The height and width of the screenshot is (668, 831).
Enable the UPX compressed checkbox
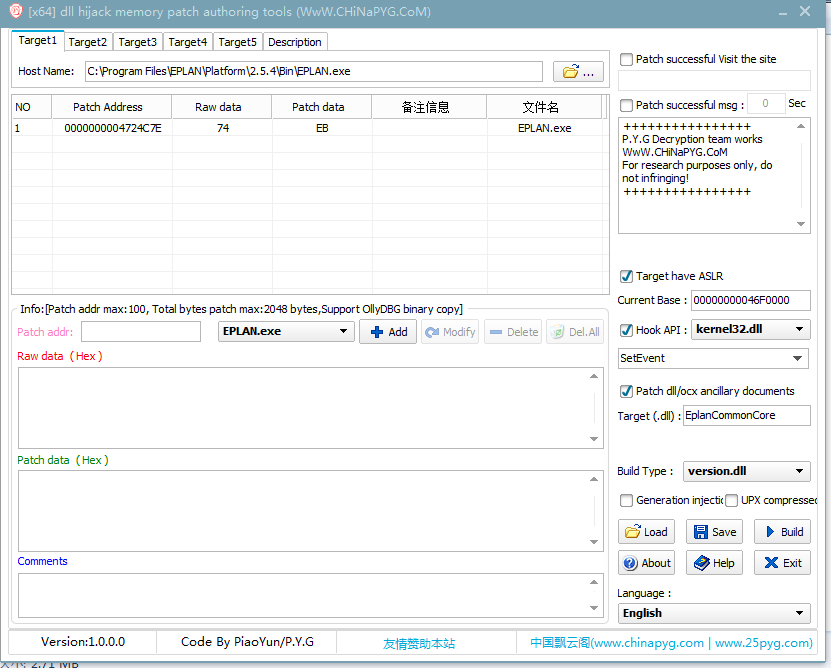click(731, 500)
